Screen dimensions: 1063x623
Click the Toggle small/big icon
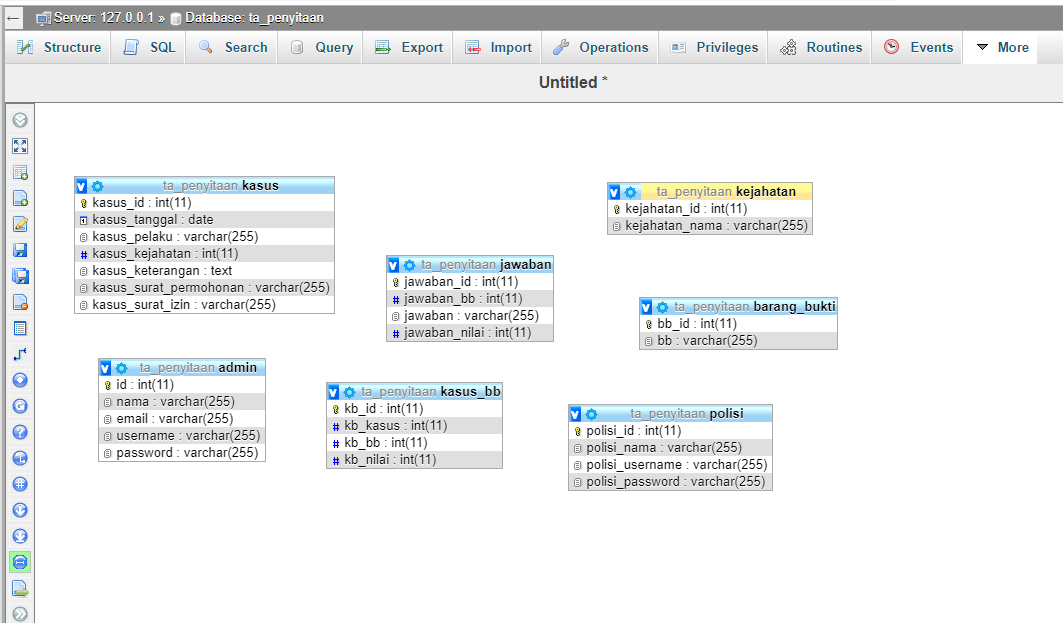20,536
